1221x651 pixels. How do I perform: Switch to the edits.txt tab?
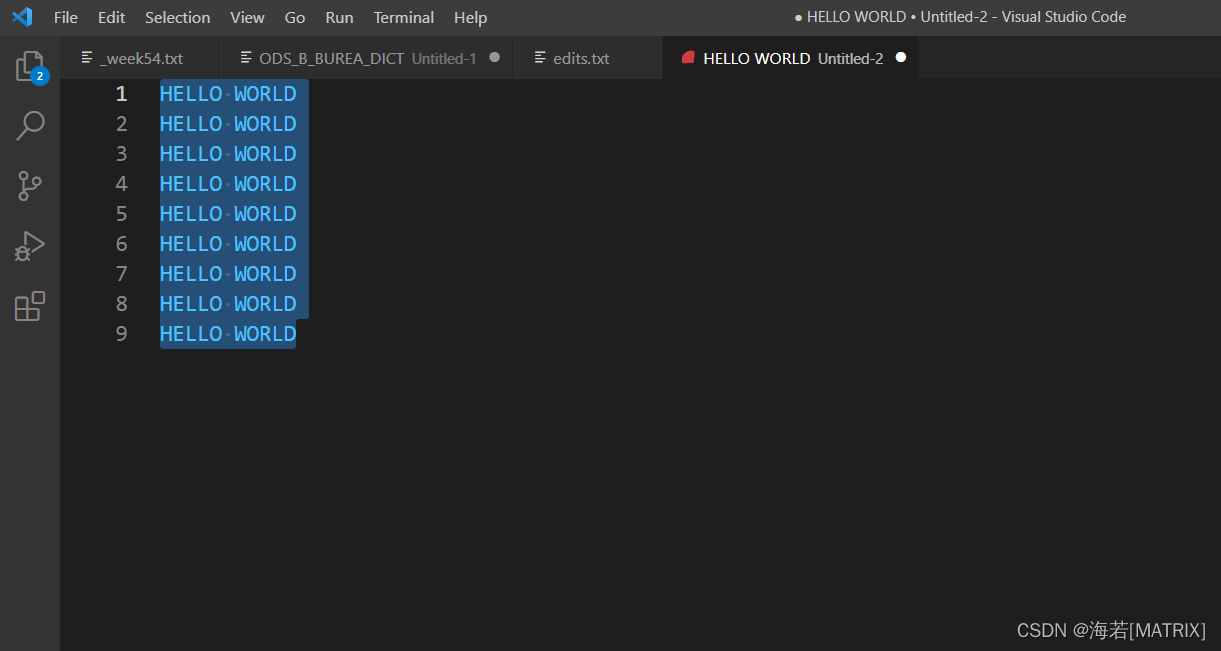click(x=580, y=57)
